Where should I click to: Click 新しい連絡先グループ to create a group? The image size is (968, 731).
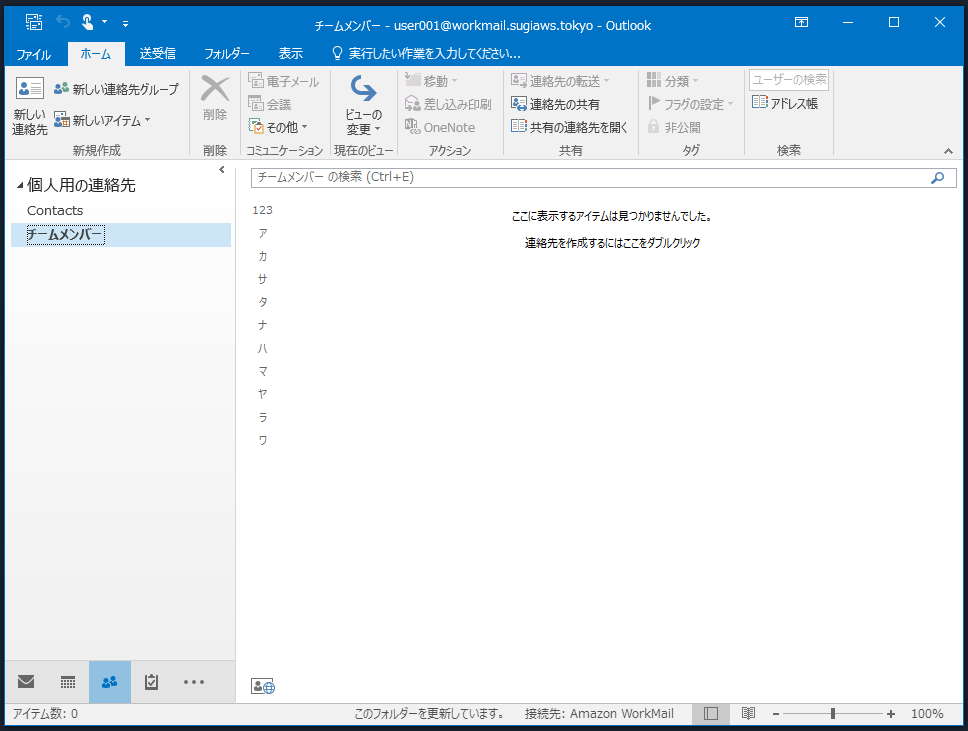[116, 89]
